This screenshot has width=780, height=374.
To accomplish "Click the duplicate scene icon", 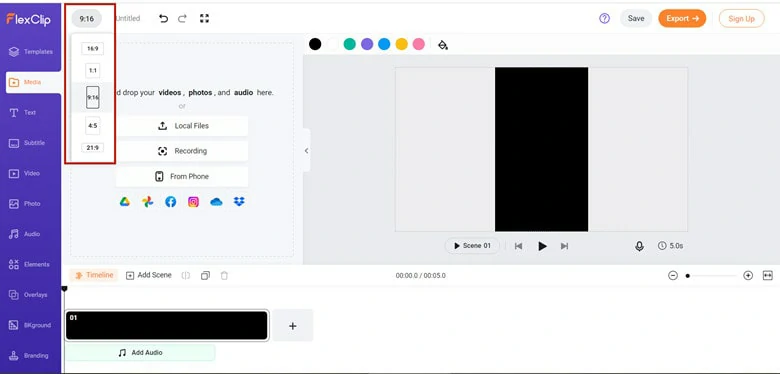I will click(205, 276).
